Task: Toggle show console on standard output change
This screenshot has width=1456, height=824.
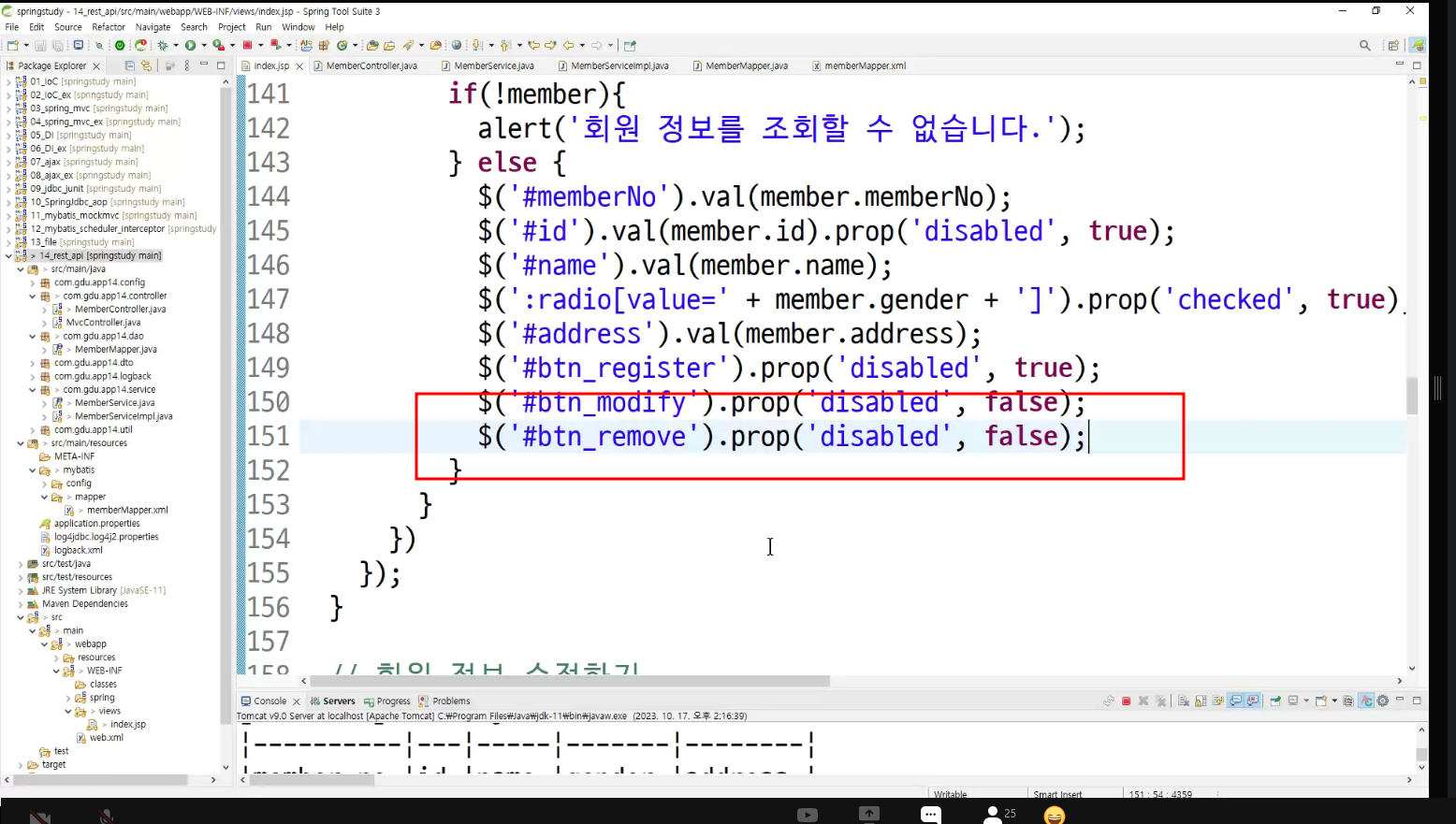Action: pos(1235,701)
